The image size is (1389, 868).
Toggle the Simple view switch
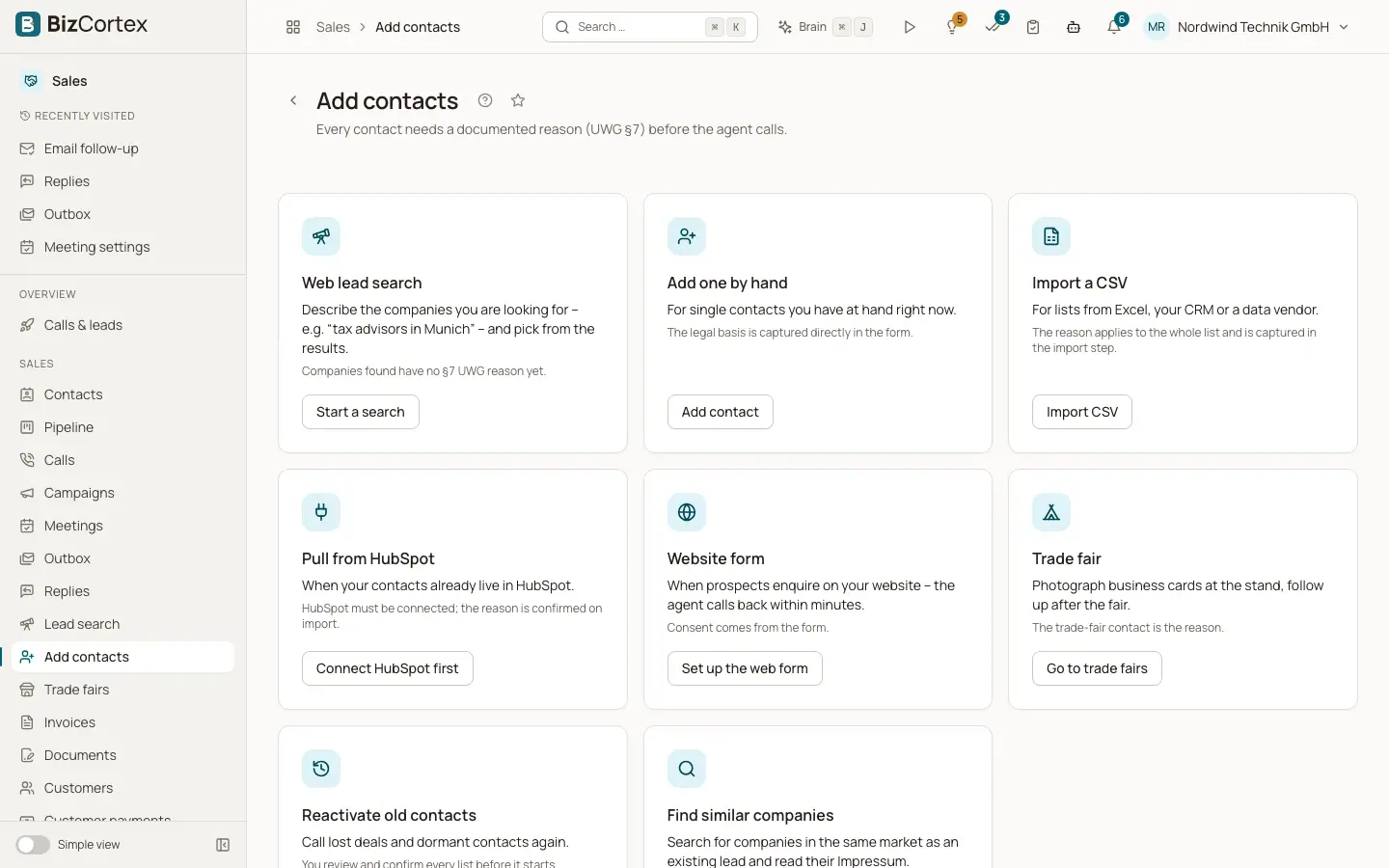coord(33,845)
